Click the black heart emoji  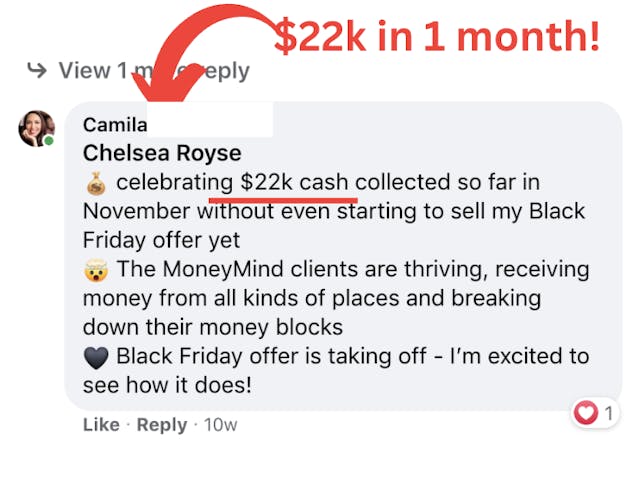point(96,356)
